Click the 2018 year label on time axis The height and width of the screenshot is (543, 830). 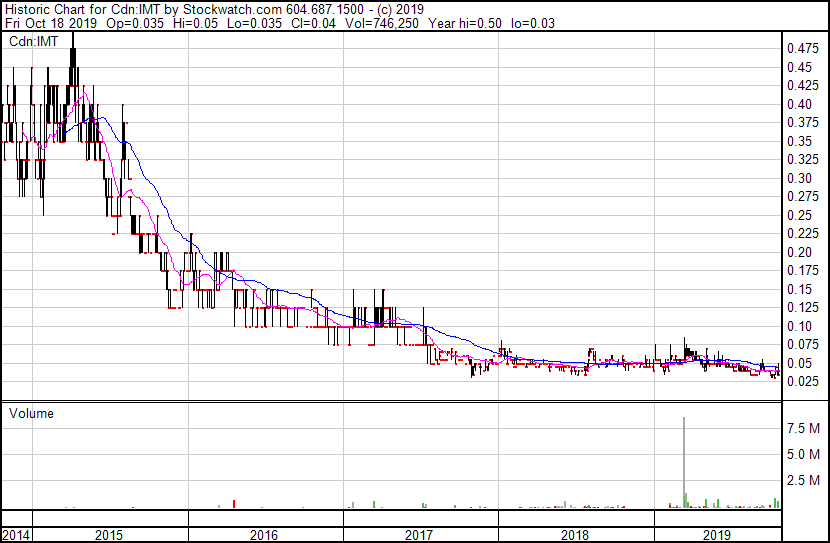(x=574, y=535)
